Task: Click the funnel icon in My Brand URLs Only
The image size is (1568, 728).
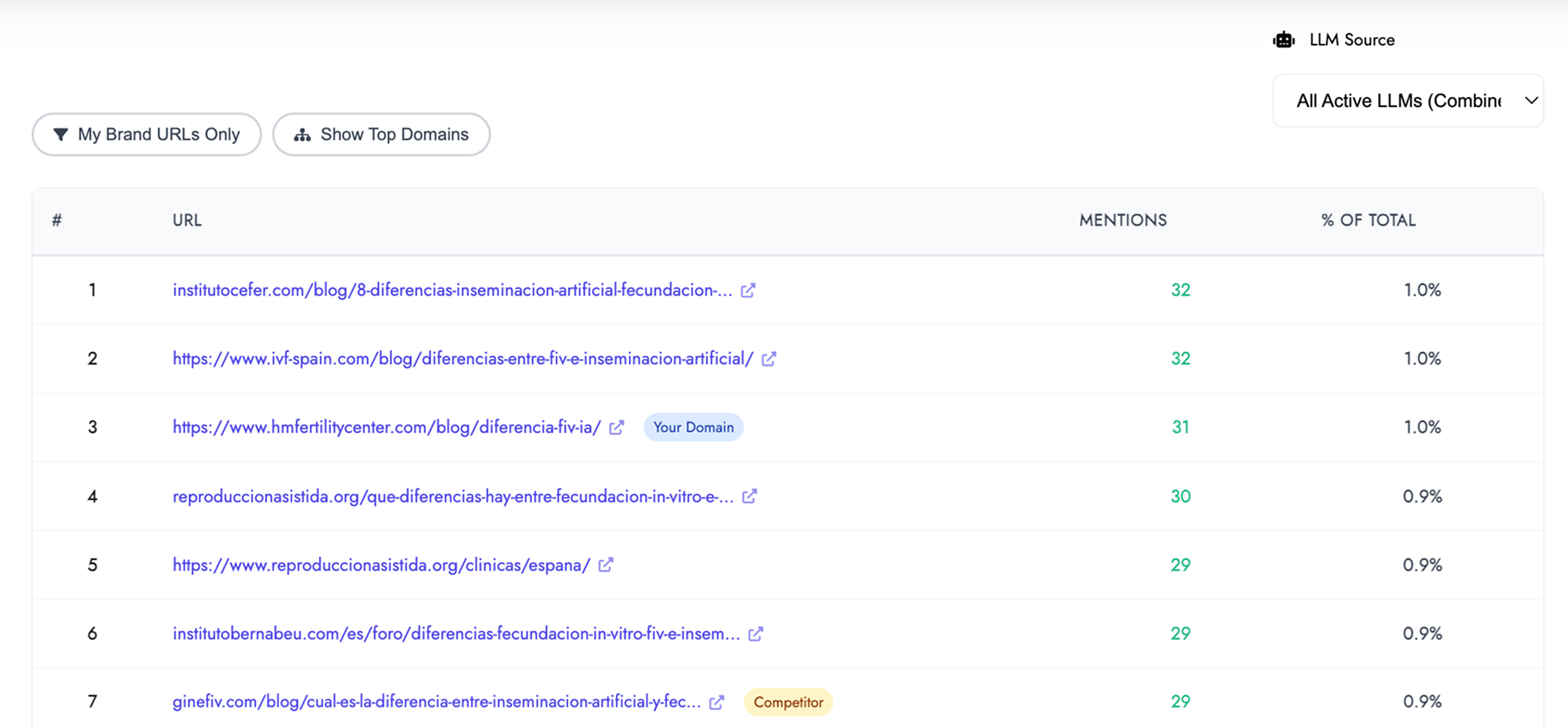Action: pyautogui.click(x=60, y=135)
